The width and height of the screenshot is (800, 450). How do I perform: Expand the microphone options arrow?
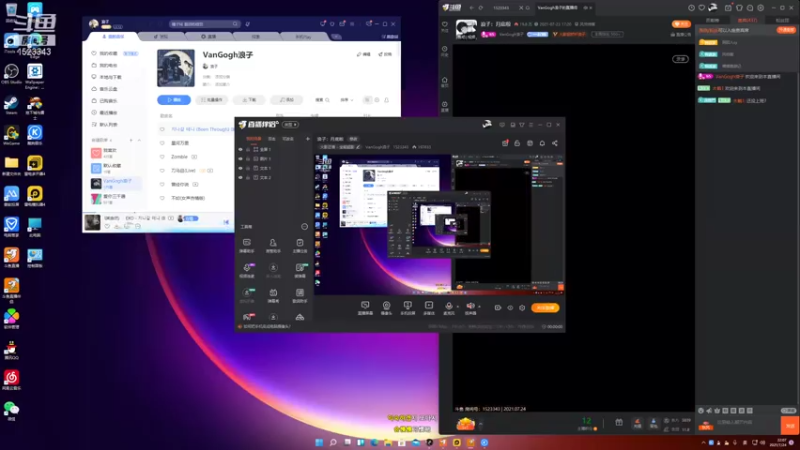[457, 307]
